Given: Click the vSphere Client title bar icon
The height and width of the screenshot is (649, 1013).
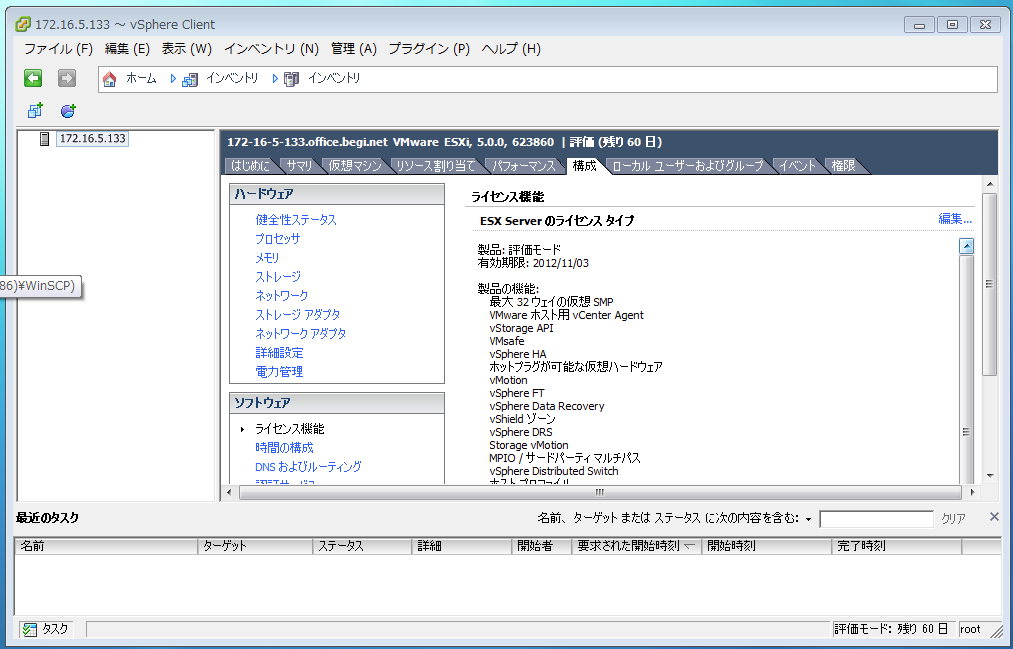Looking at the screenshot, I should coord(23,25).
